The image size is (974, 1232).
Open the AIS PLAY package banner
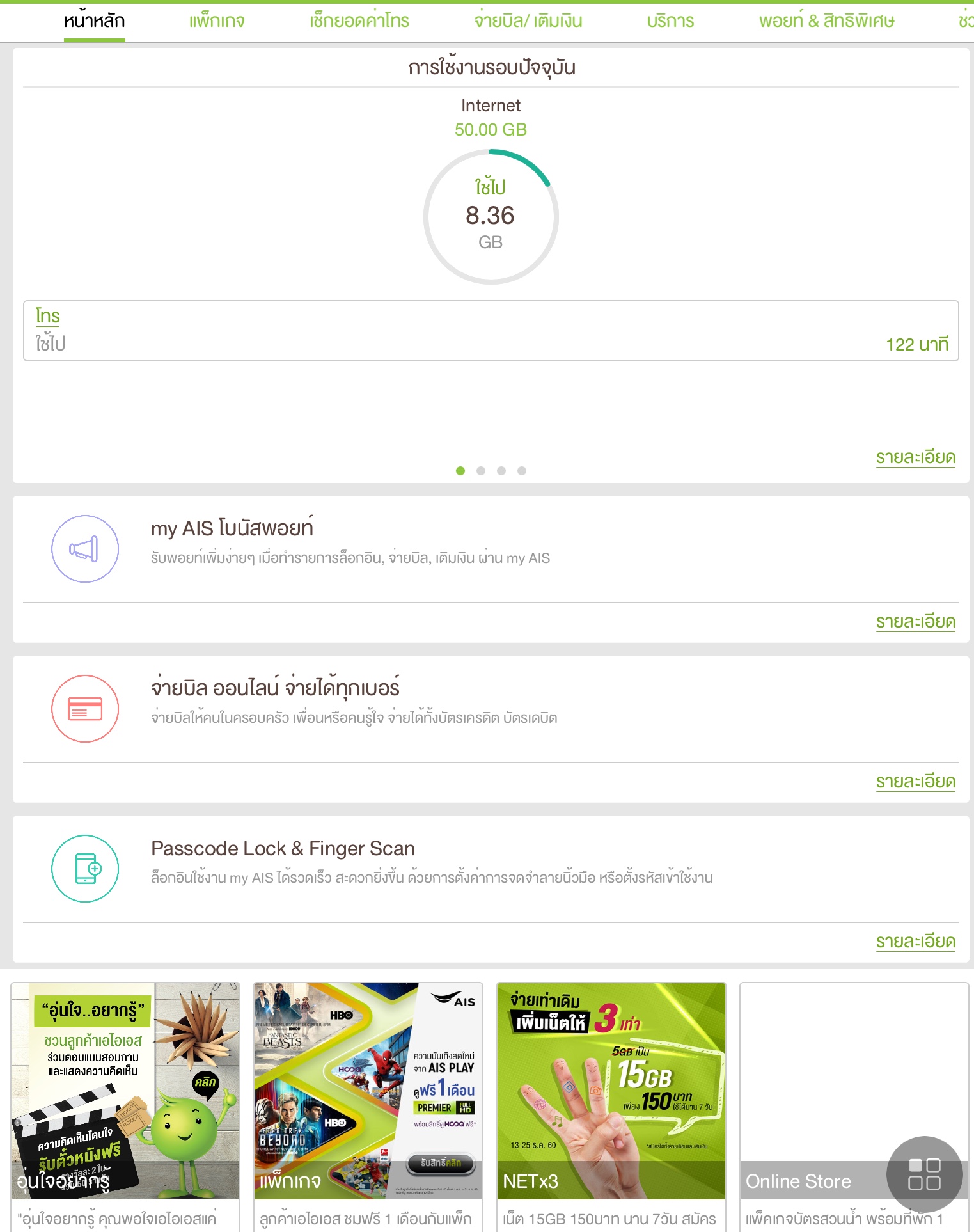point(368,1091)
